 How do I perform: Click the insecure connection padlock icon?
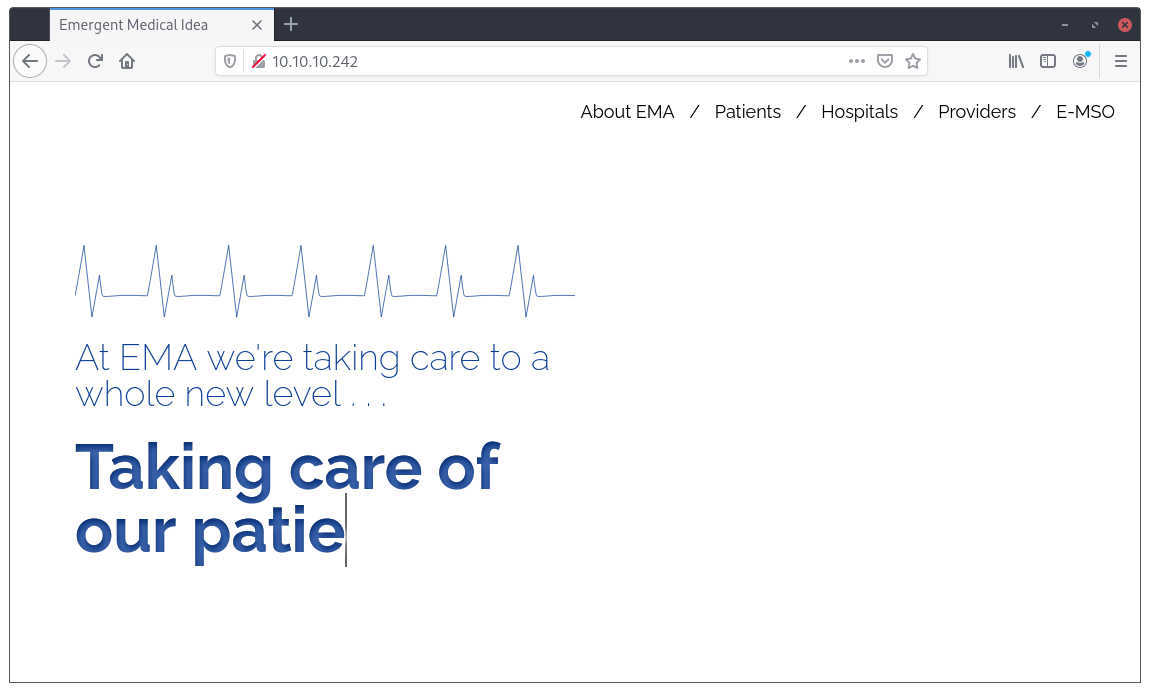tap(257, 61)
